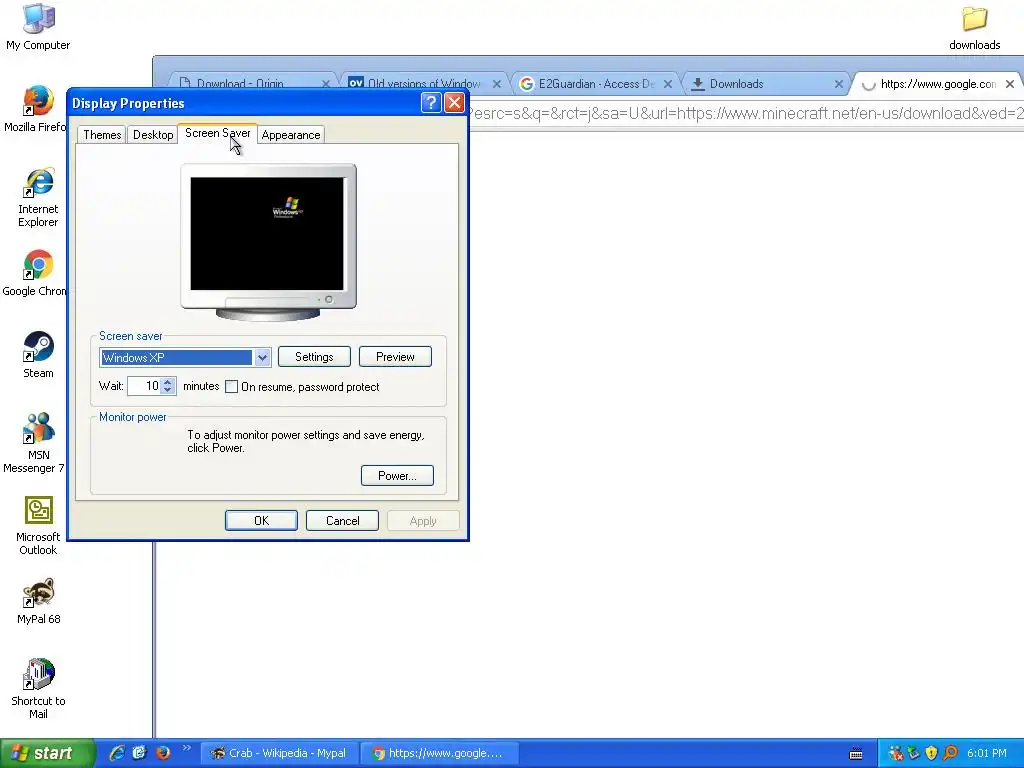
Task: Open Power settings with Power... button
Action: (397, 475)
